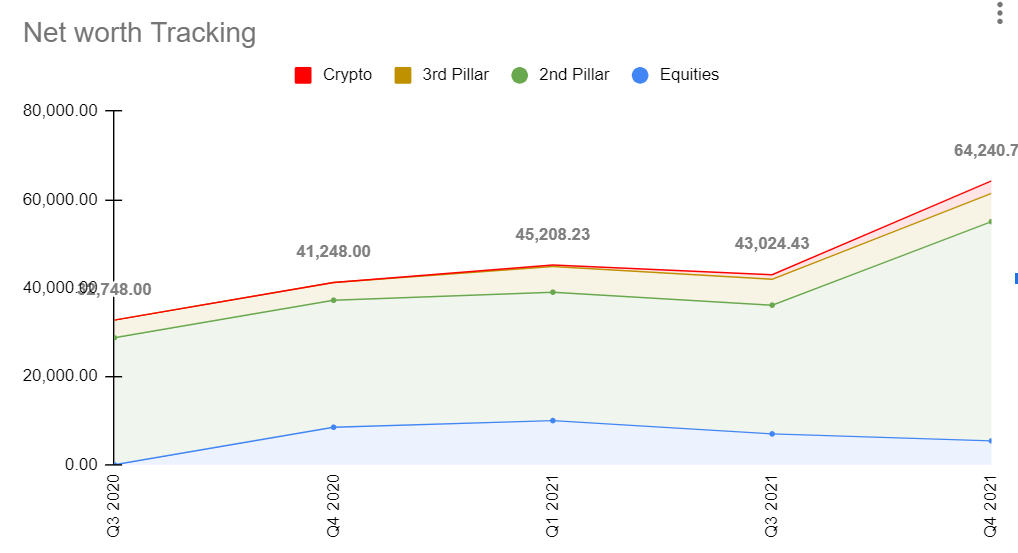The height and width of the screenshot is (553, 1018).
Task: Click the 41,248.00 data label
Action: [x=333, y=252]
